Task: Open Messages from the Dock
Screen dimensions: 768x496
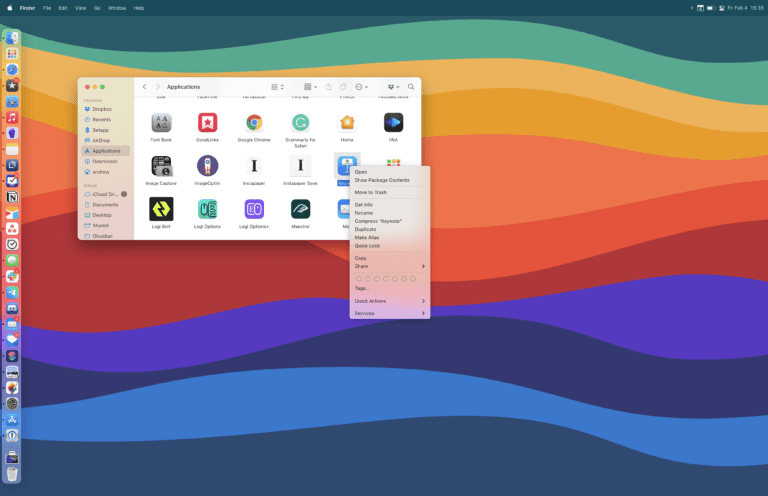Action: click(x=12, y=260)
